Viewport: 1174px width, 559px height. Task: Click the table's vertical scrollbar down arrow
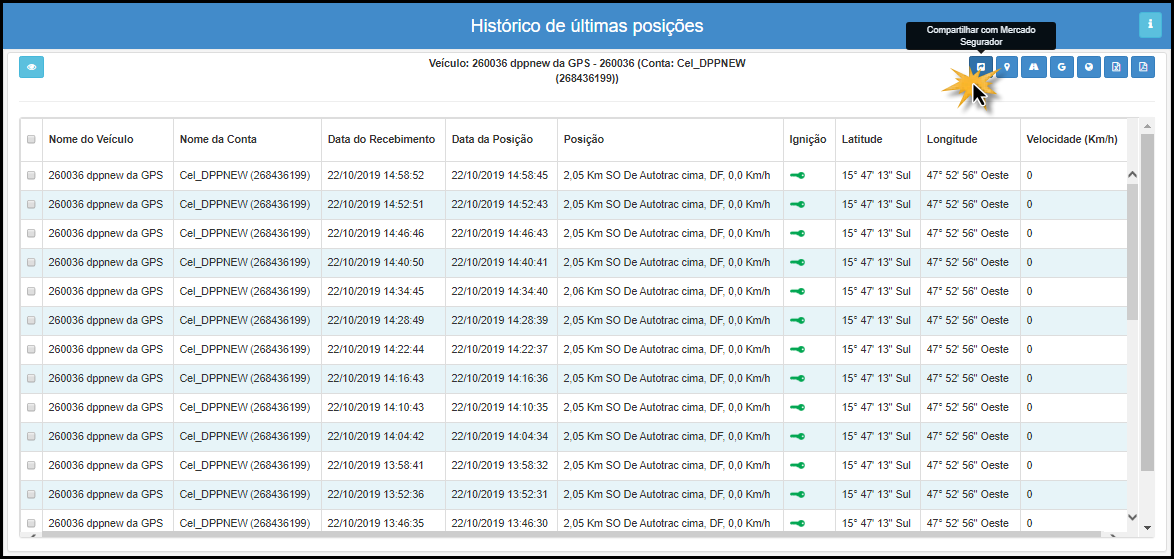1132,517
